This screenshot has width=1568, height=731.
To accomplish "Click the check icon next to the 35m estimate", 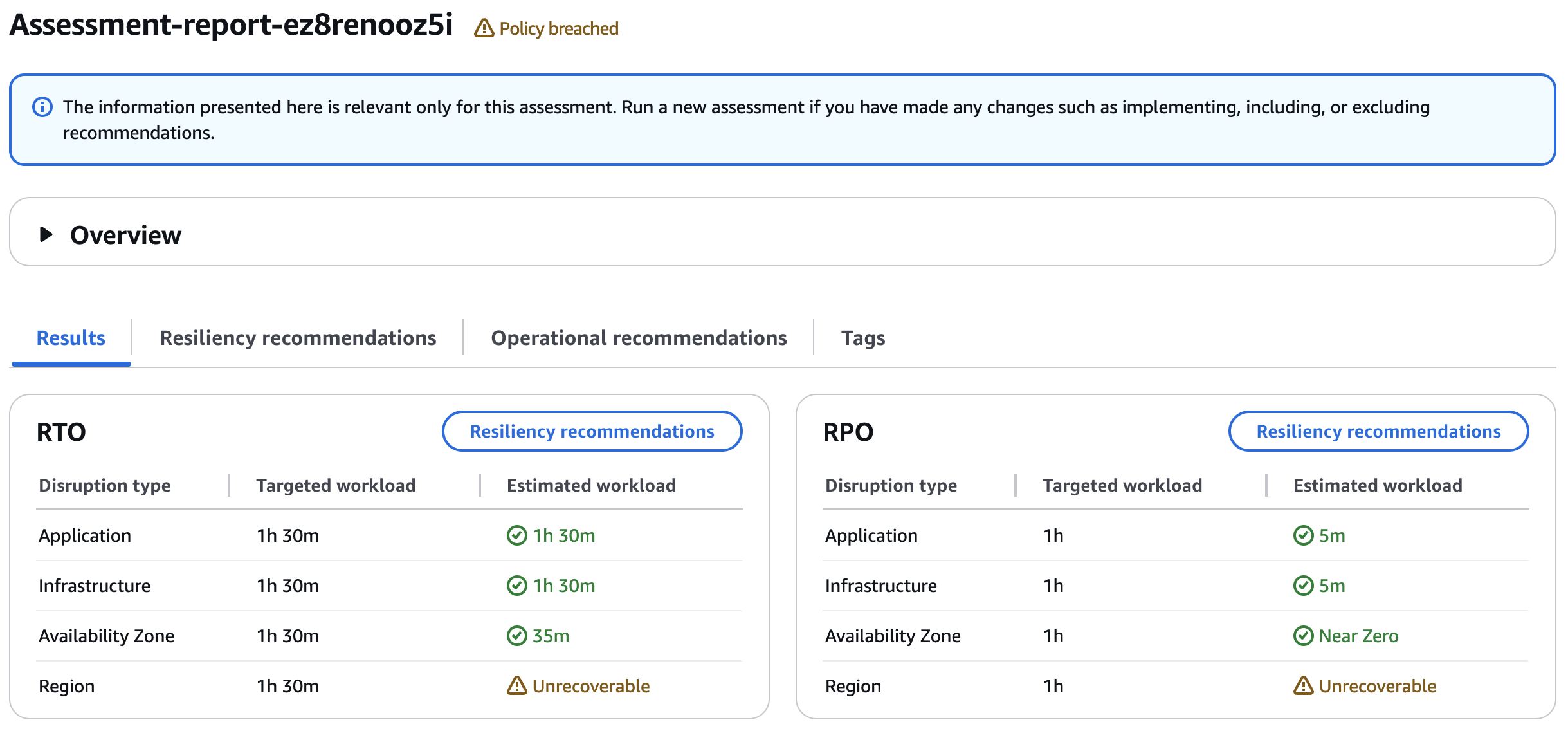I will (x=516, y=635).
